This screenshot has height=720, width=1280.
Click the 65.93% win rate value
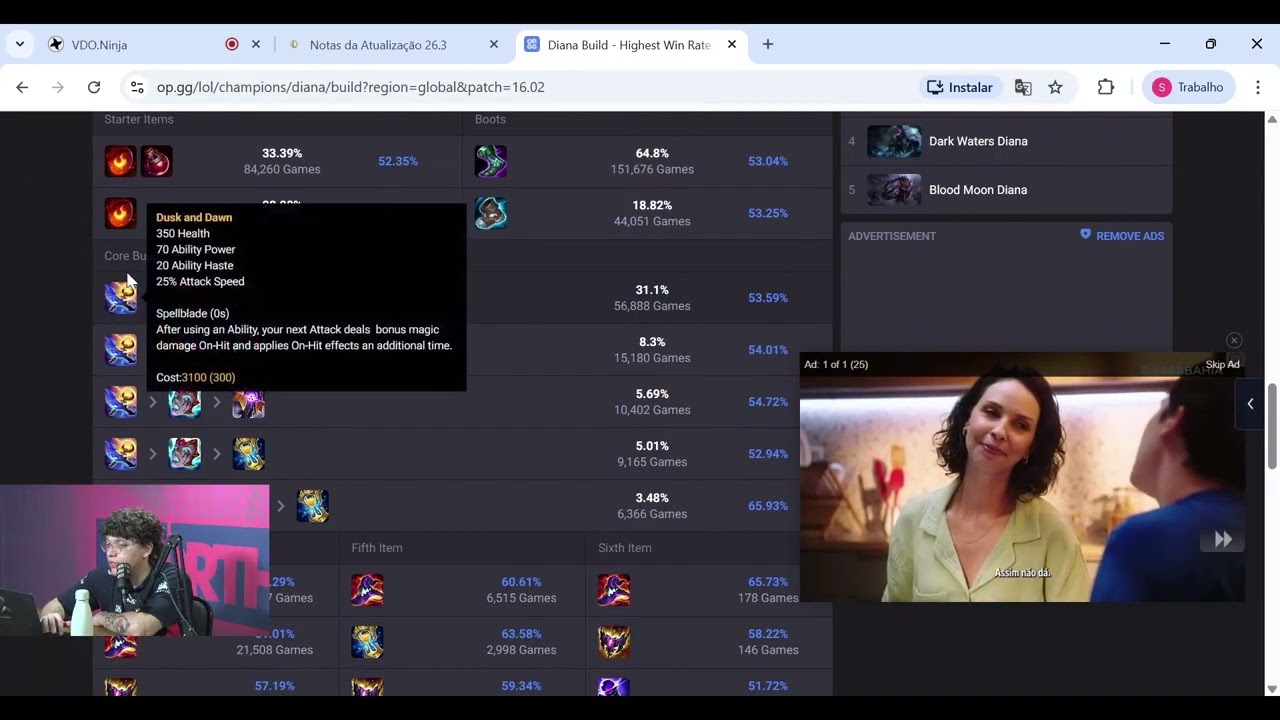[x=768, y=506]
